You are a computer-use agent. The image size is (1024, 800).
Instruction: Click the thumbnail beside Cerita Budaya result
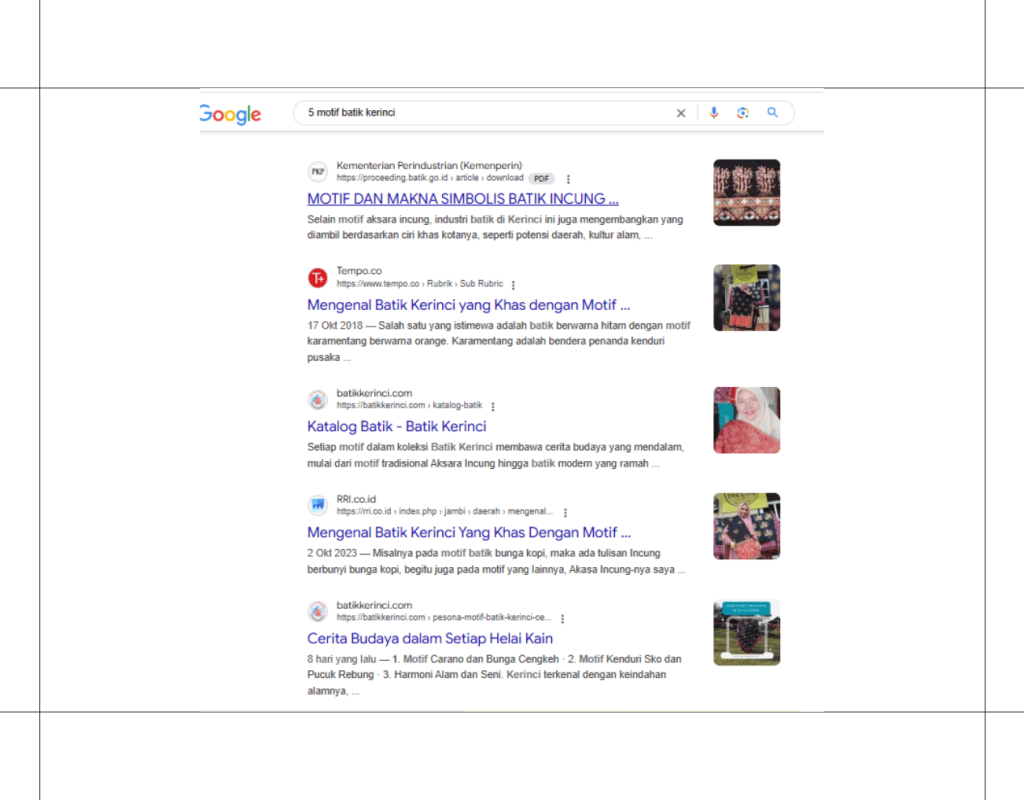746,632
